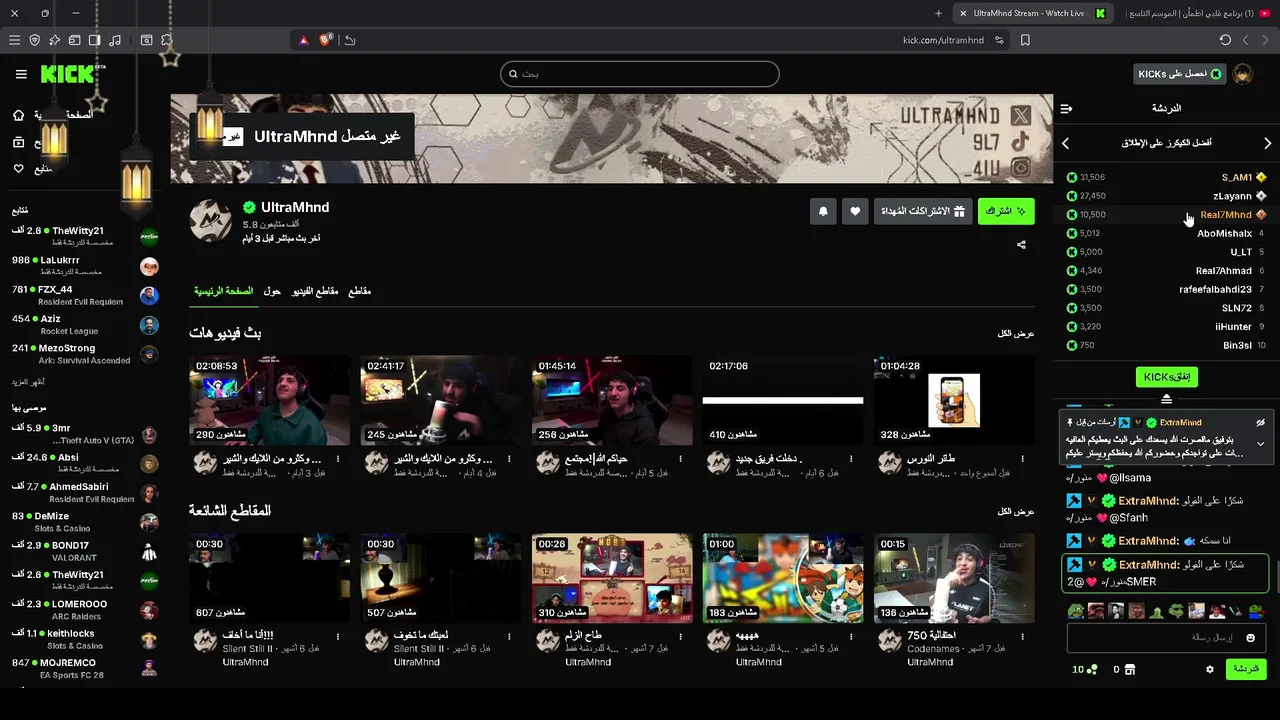This screenshot has height=720, width=1280.
Task: Go to next leaderboard page arrow
Action: (1267, 143)
